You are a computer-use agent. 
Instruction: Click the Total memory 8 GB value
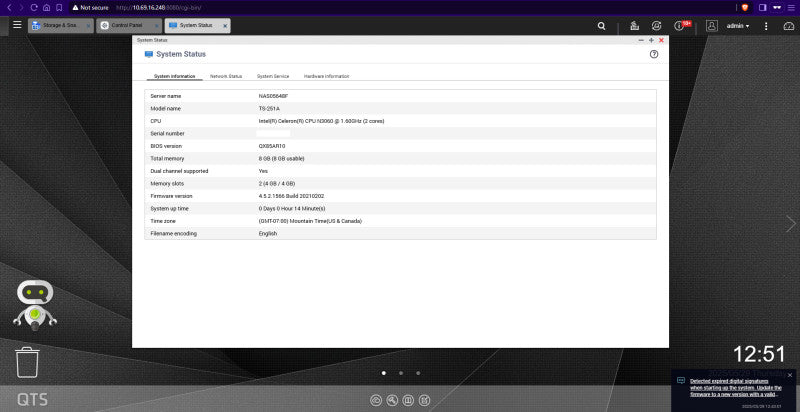(282, 159)
